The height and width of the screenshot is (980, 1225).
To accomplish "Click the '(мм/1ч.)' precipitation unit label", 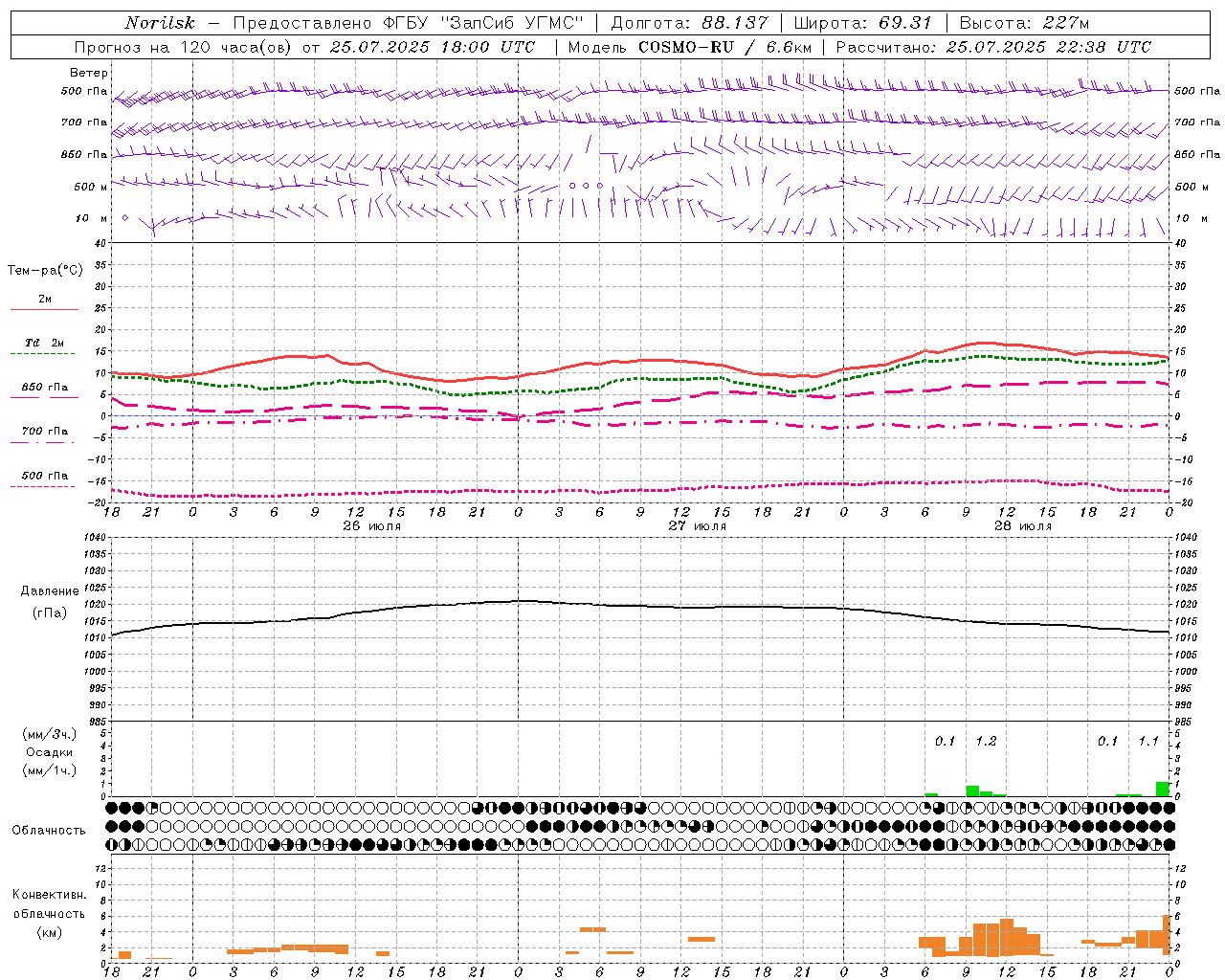I will tap(50, 770).
